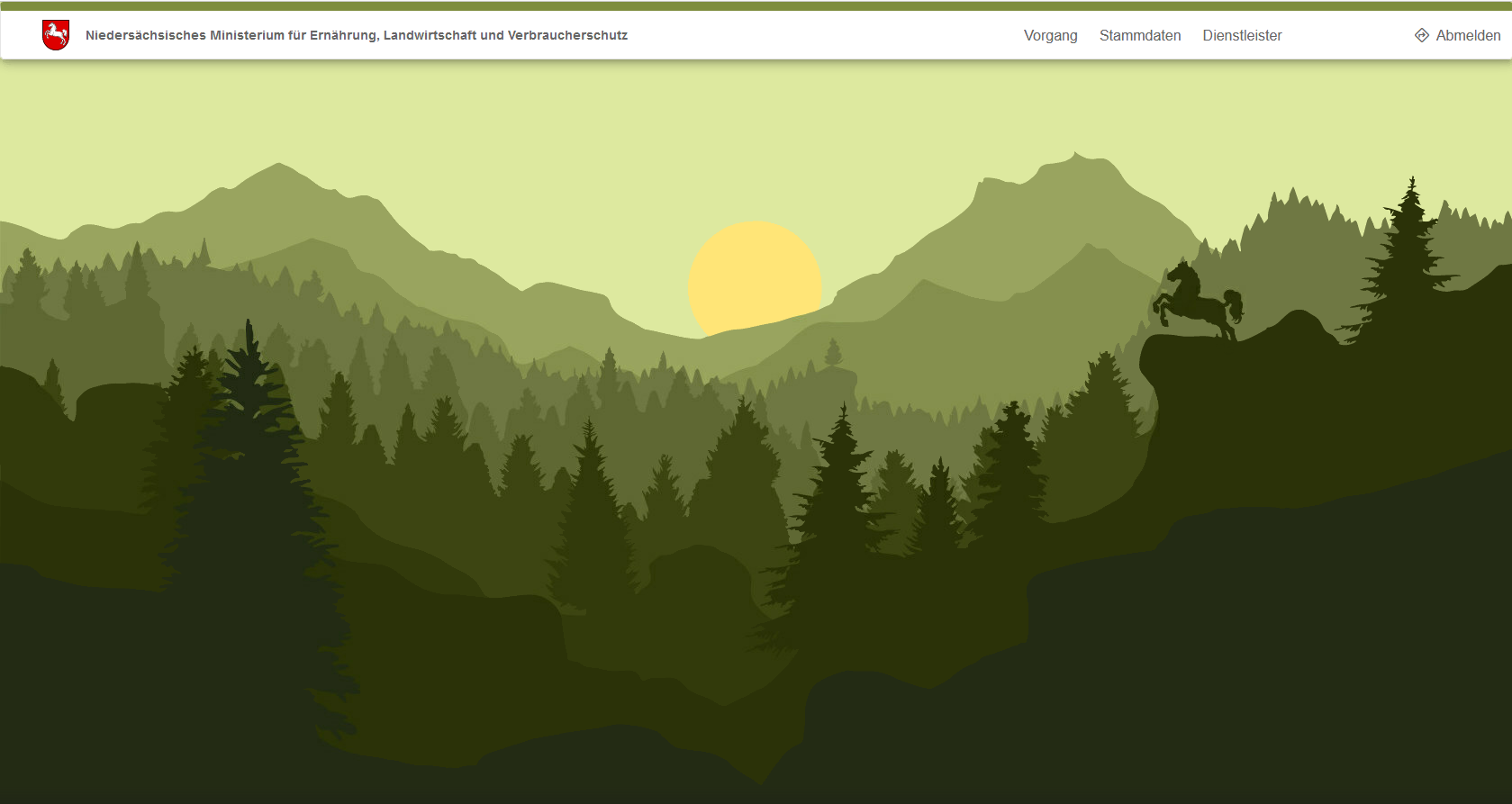Log out via the Abmelden text
Screen dimensions: 1512x804
1468,35
